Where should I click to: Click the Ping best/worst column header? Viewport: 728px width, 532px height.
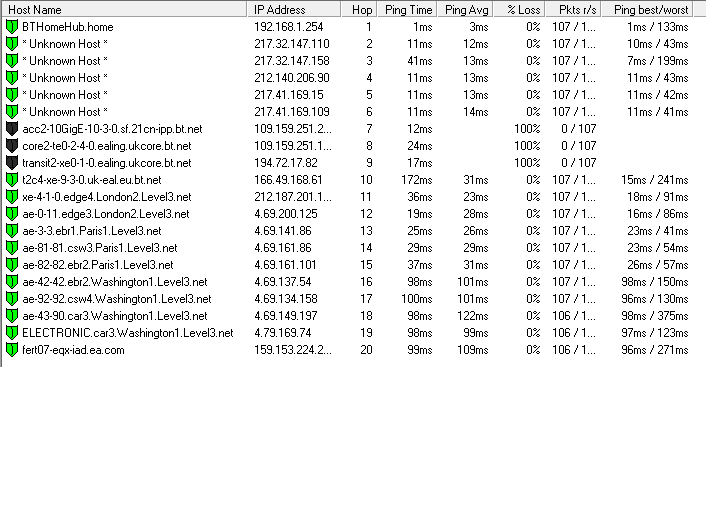point(647,9)
